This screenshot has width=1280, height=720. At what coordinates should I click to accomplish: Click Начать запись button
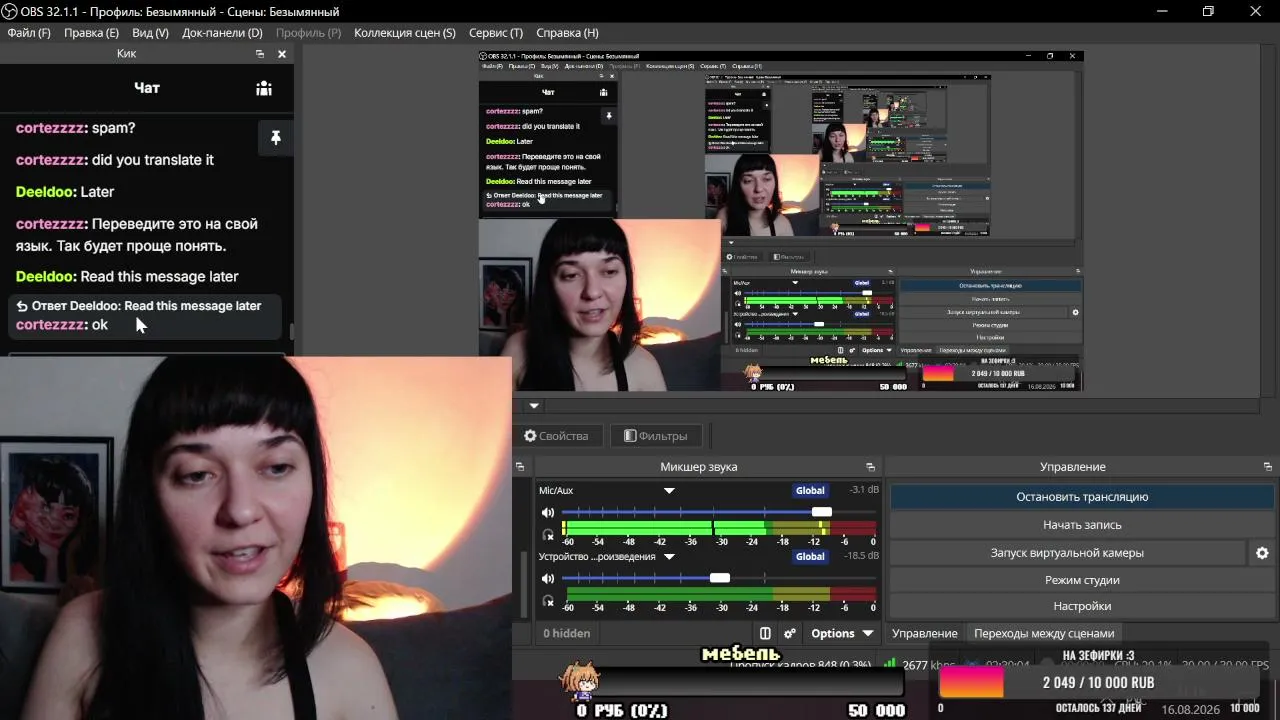point(1082,525)
